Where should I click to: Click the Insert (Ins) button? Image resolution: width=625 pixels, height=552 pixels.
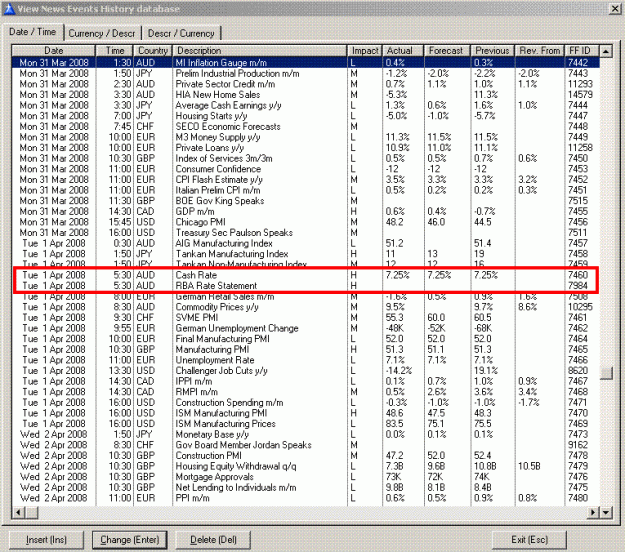pos(46,540)
